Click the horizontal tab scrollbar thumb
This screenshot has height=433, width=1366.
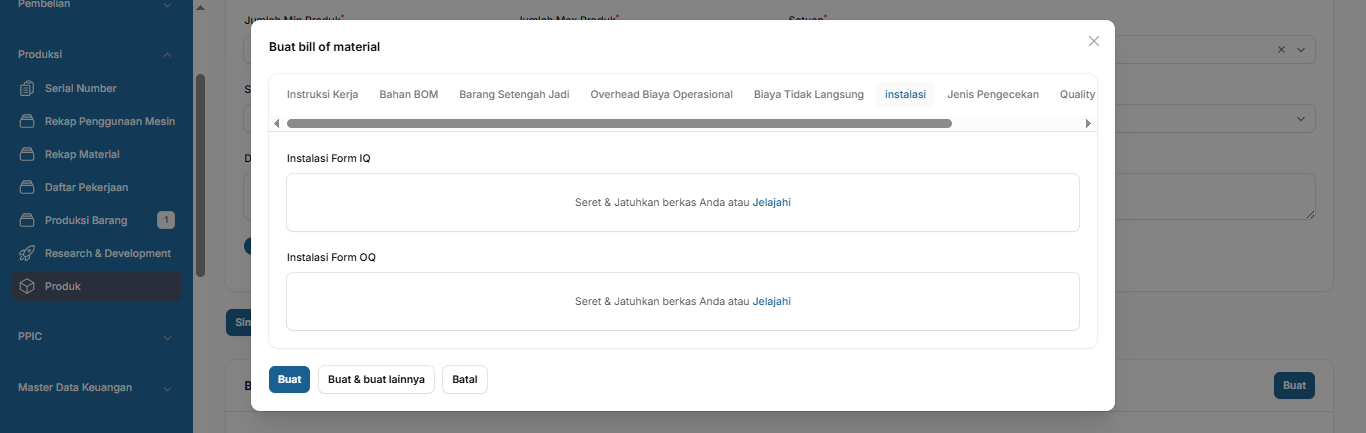pos(619,124)
